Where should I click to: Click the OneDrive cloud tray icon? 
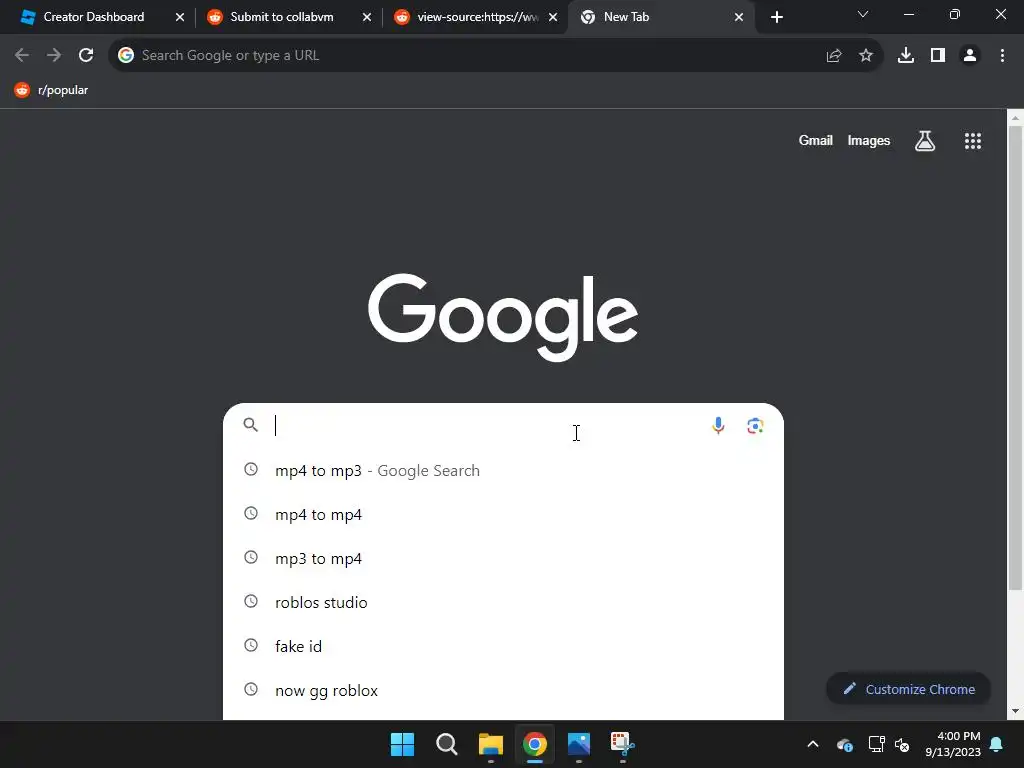[845, 744]
